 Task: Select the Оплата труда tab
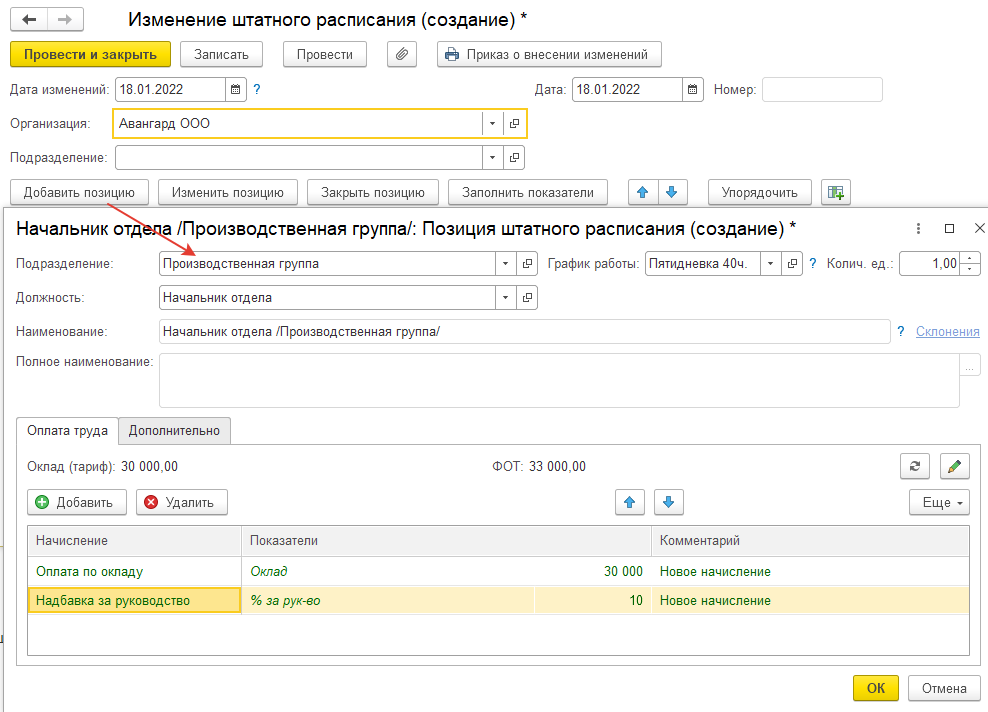[x=68, y=430]
